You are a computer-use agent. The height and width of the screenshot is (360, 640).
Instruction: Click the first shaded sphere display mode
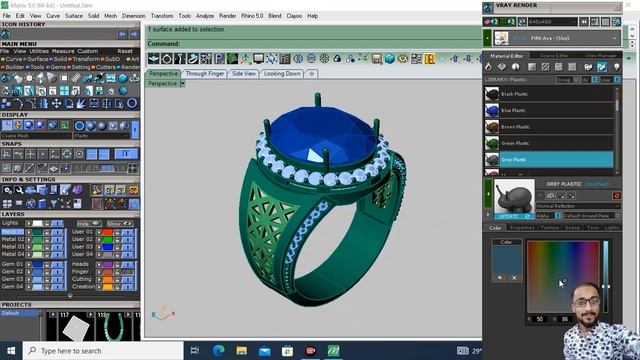click(29, 125)
